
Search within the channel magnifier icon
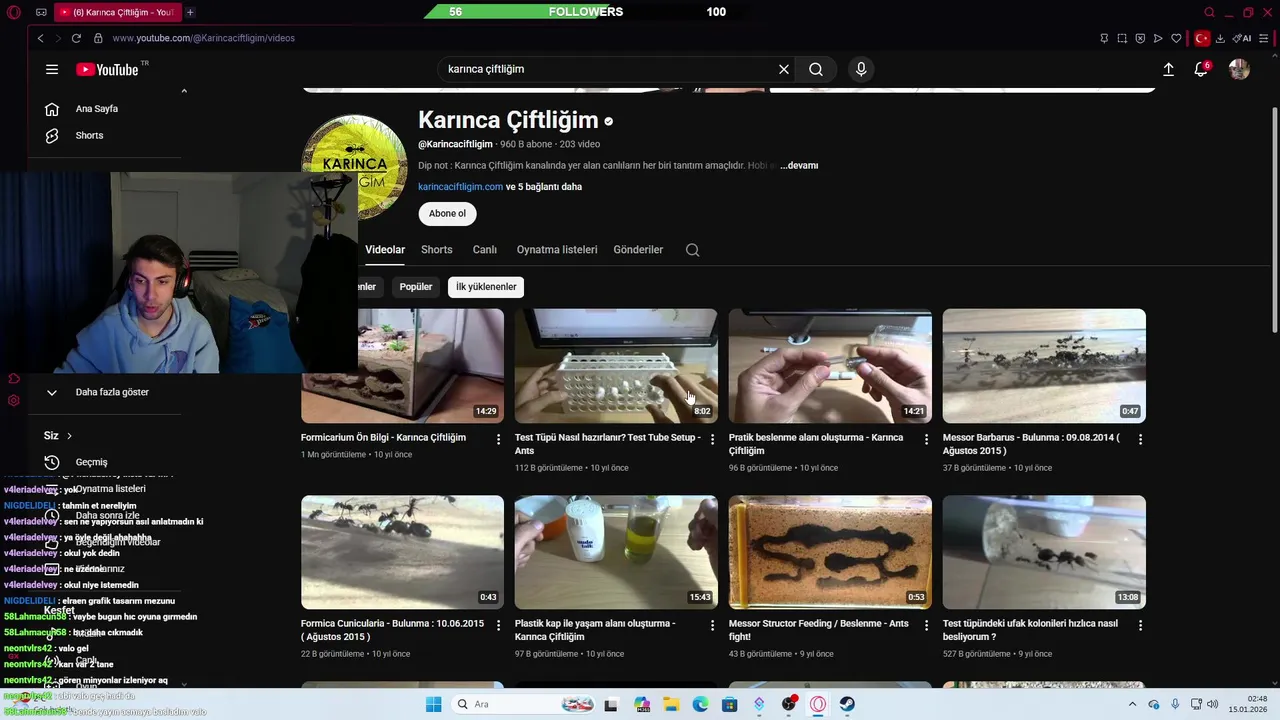692,250
